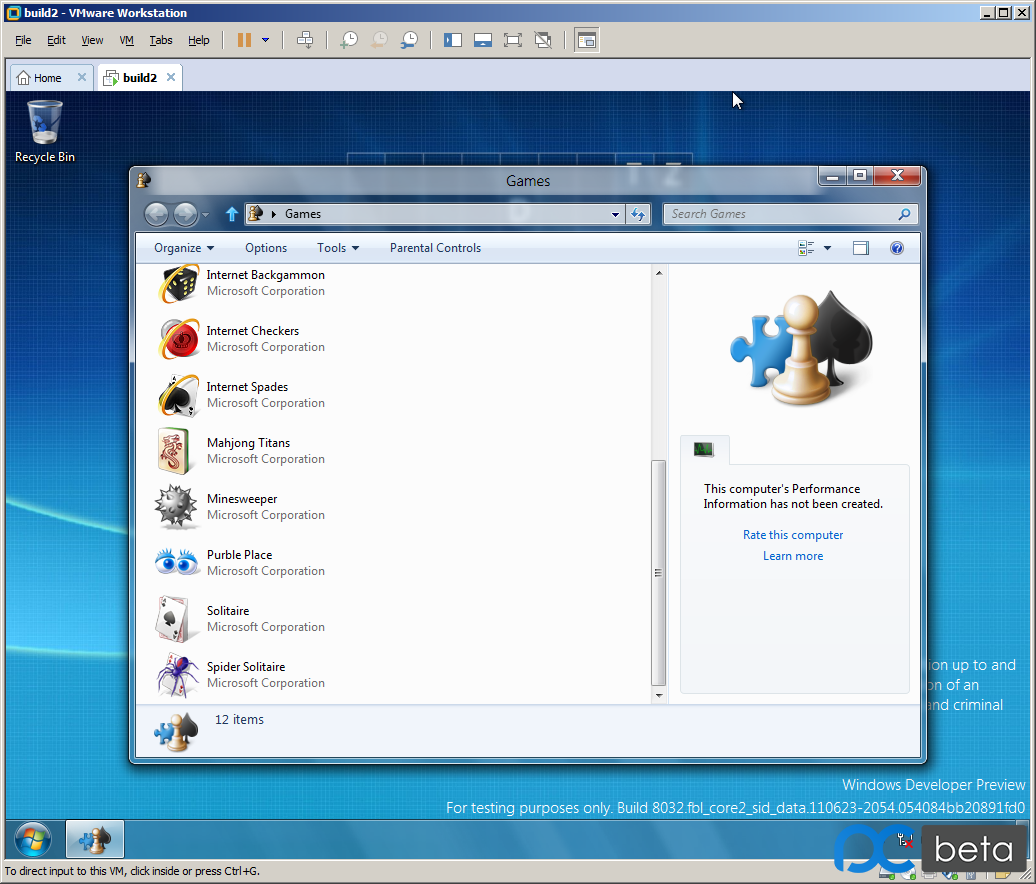The width and height of the screenshot is (1036, 884).
Task: Open the Minesweeper game icon
Action: [x=177, y=507]
